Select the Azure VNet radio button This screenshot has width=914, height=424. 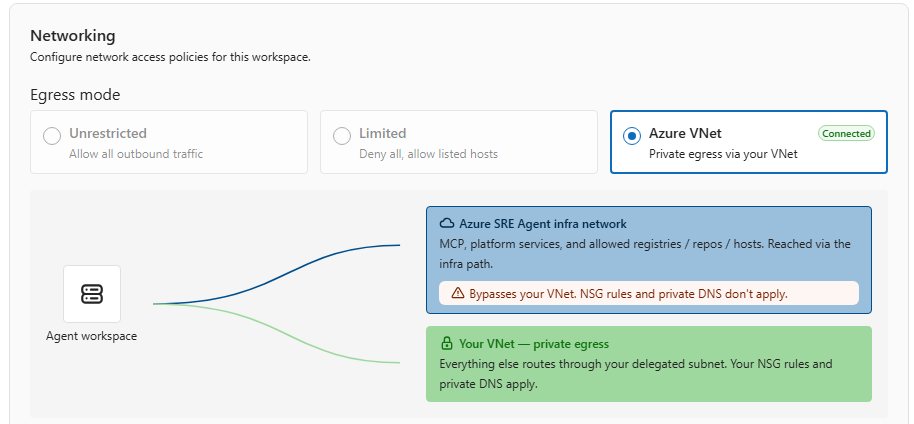(631, 136)
